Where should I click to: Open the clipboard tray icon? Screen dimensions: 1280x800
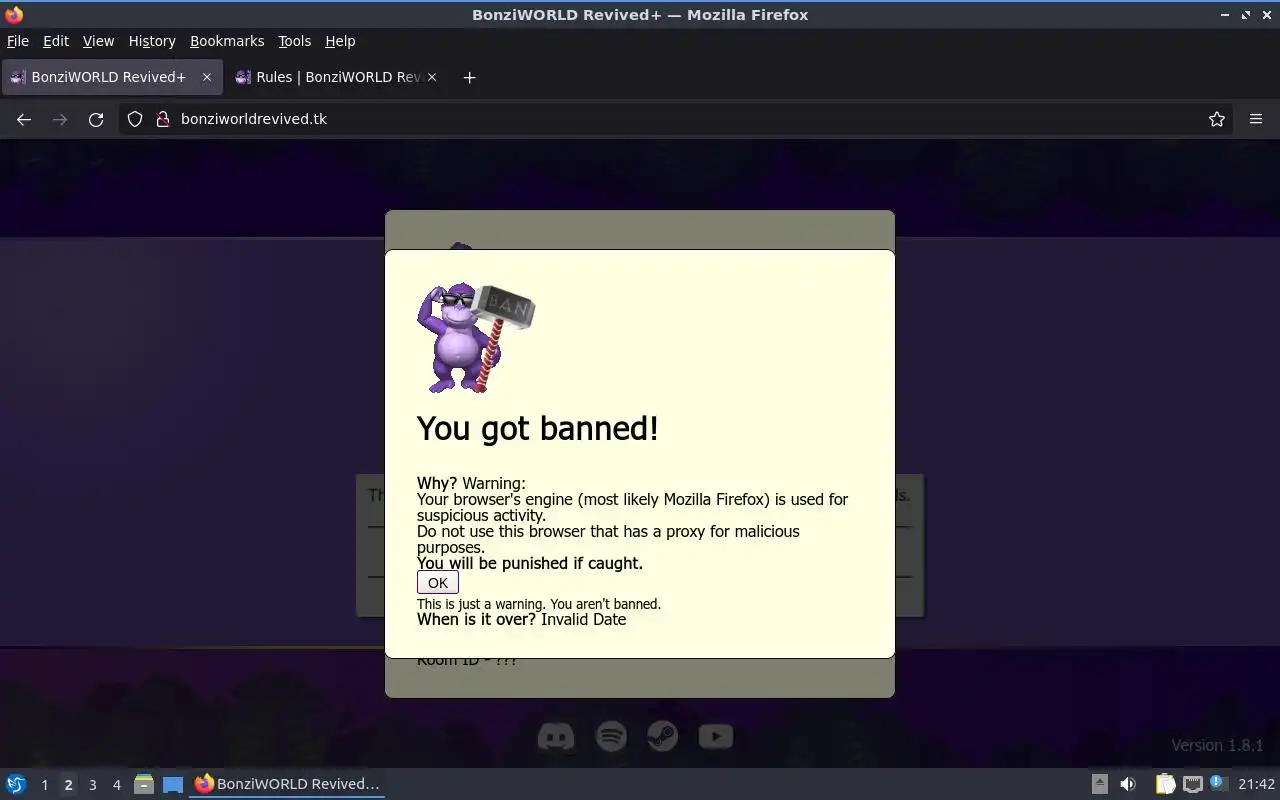(x=1165, y=784)
